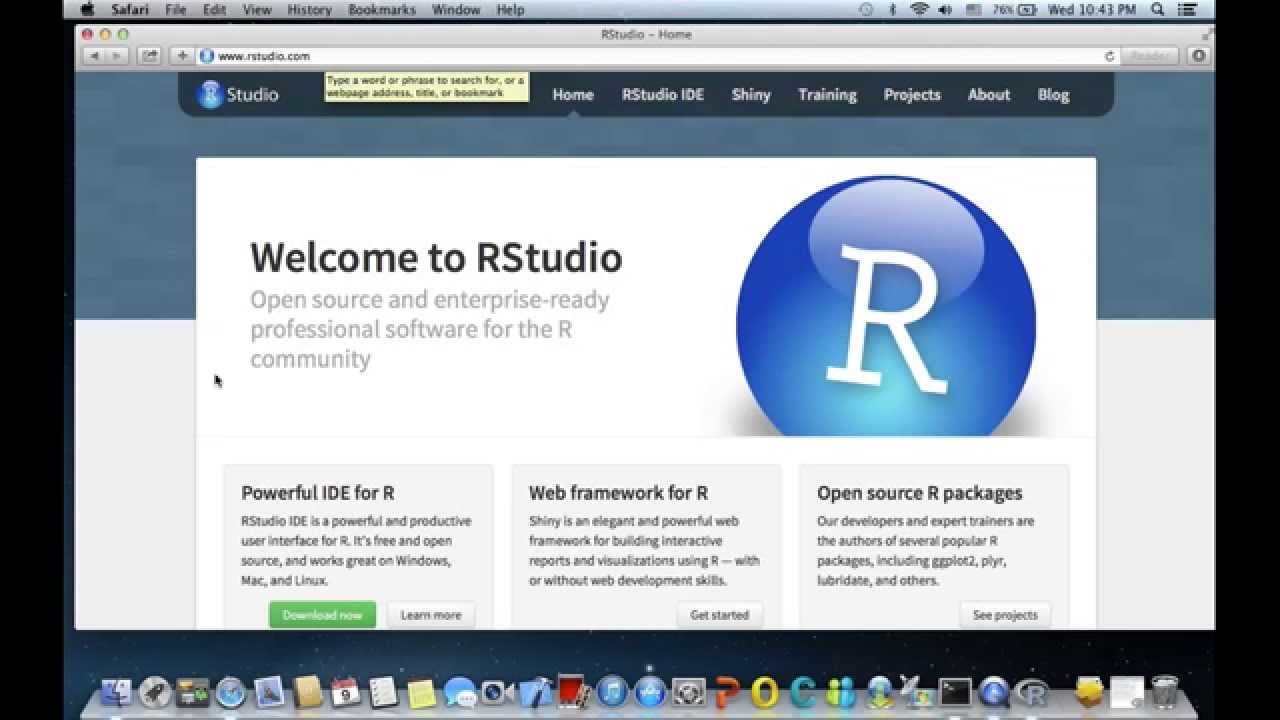Image resolution: width=1280 pixels, height=720 pixels.
Task: Open the Trash in the Dock
Action: click(1165, 692)
